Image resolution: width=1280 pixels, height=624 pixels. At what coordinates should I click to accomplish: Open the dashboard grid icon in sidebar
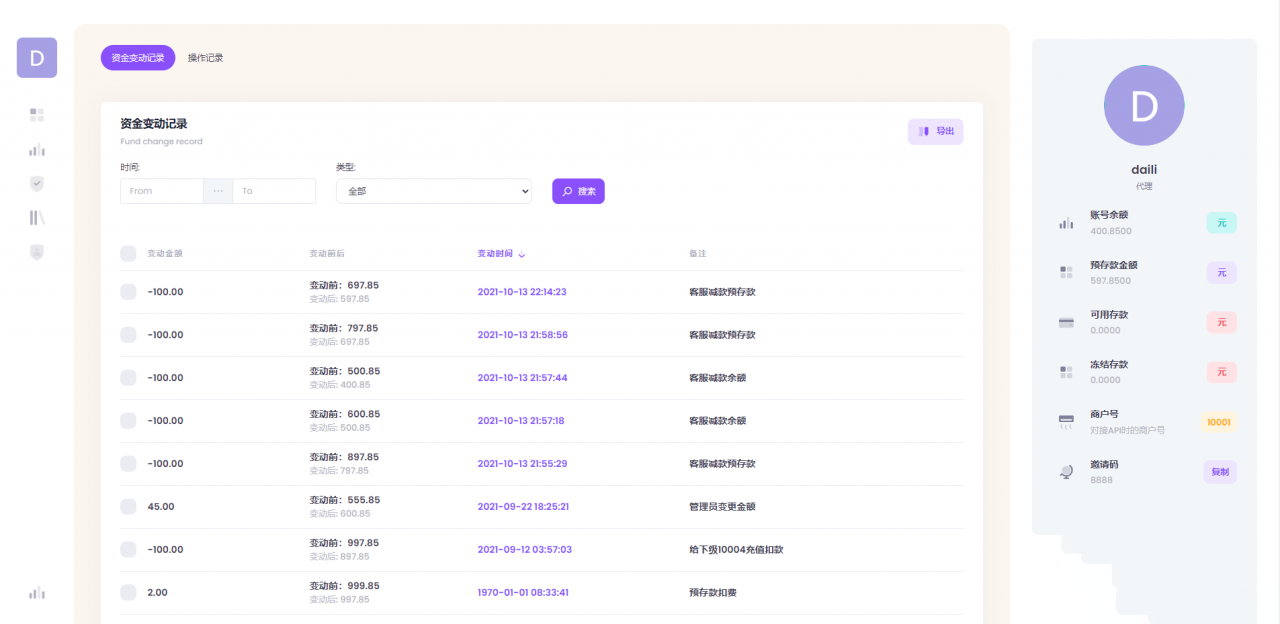pyautogui.click(x=37, y=115)
